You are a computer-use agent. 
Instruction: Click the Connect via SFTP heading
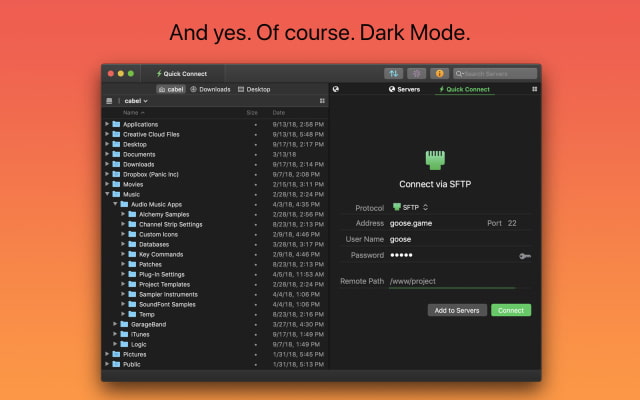(x=435, y=184)
